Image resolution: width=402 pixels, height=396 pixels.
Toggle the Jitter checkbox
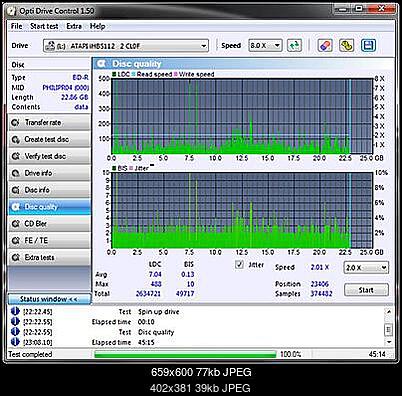239,265
